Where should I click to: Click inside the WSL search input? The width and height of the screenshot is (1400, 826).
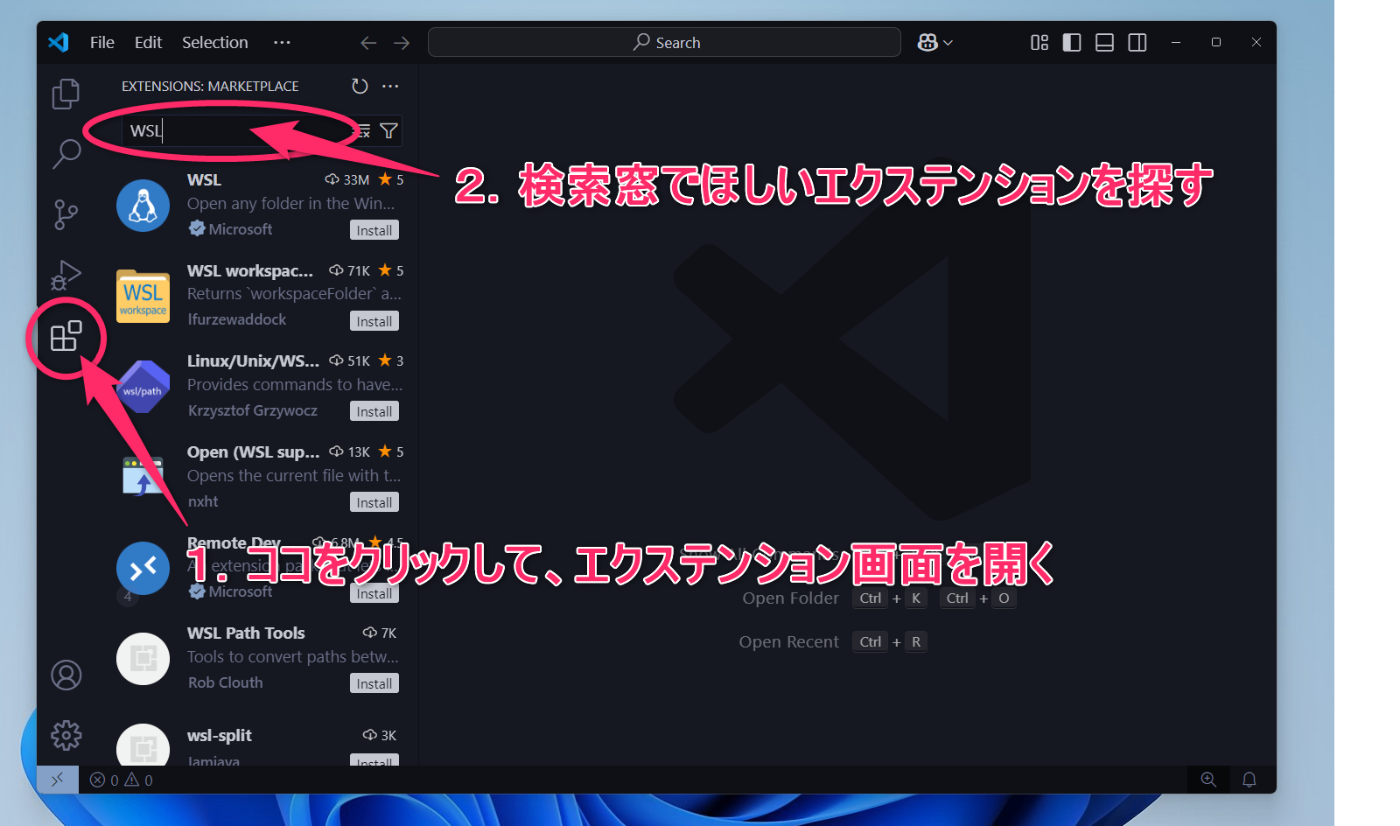coord(200,130)
